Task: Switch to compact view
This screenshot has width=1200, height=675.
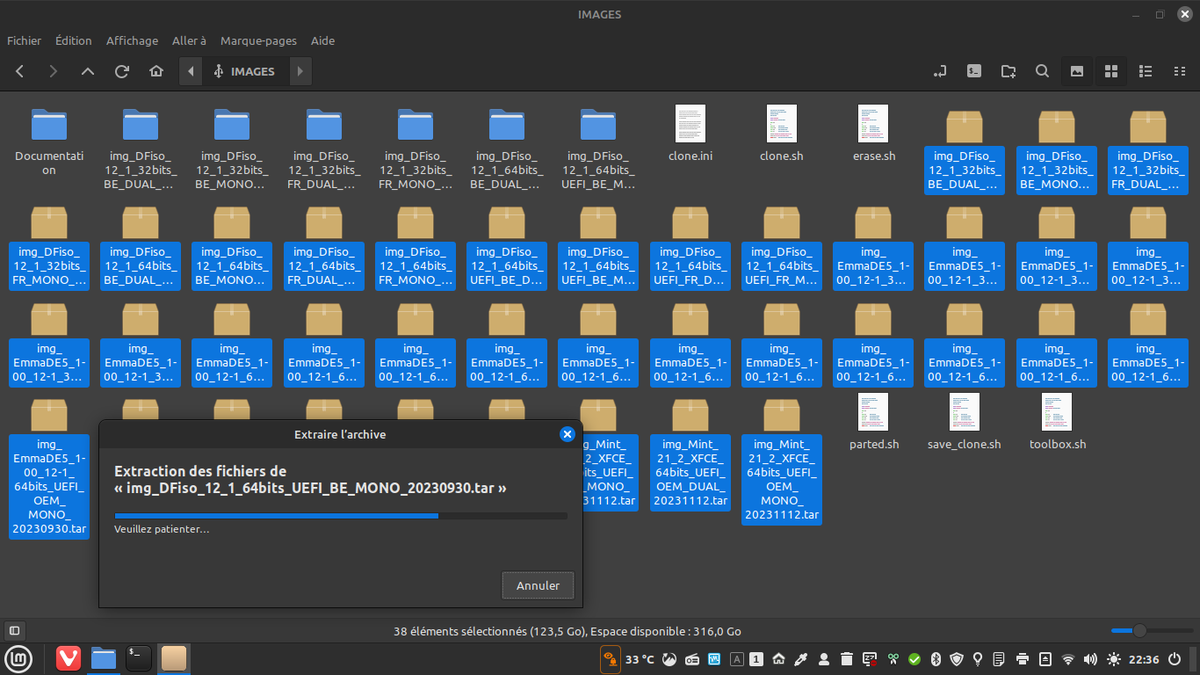Action: coord(1179,71)
